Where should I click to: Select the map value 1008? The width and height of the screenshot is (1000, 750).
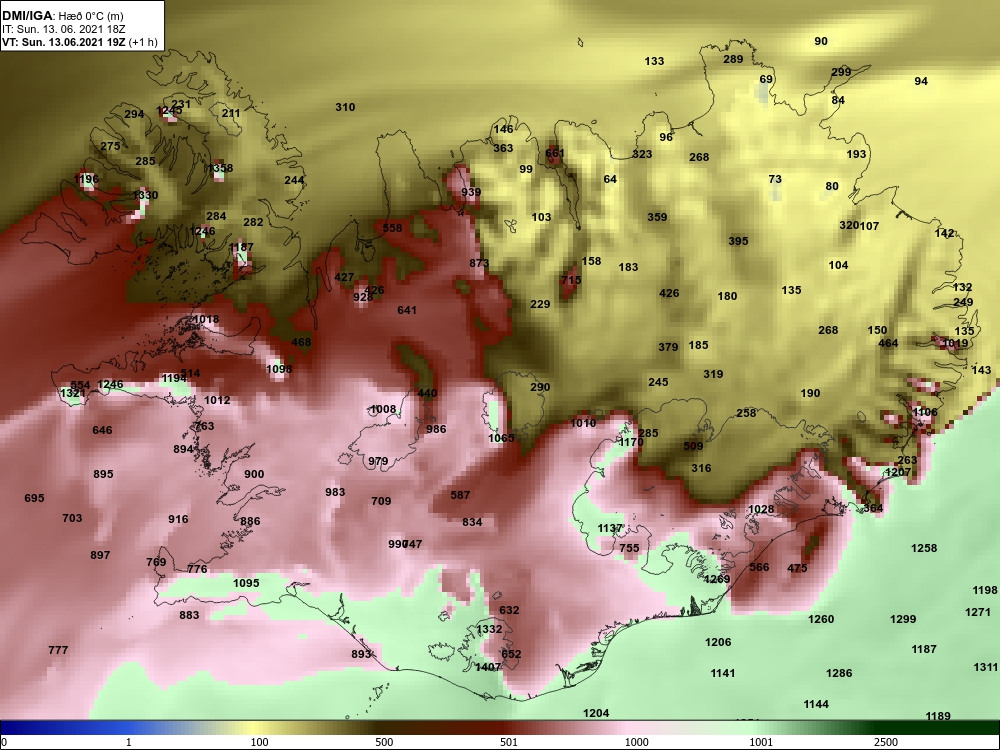pyautogui.click(x=383, y=409)
